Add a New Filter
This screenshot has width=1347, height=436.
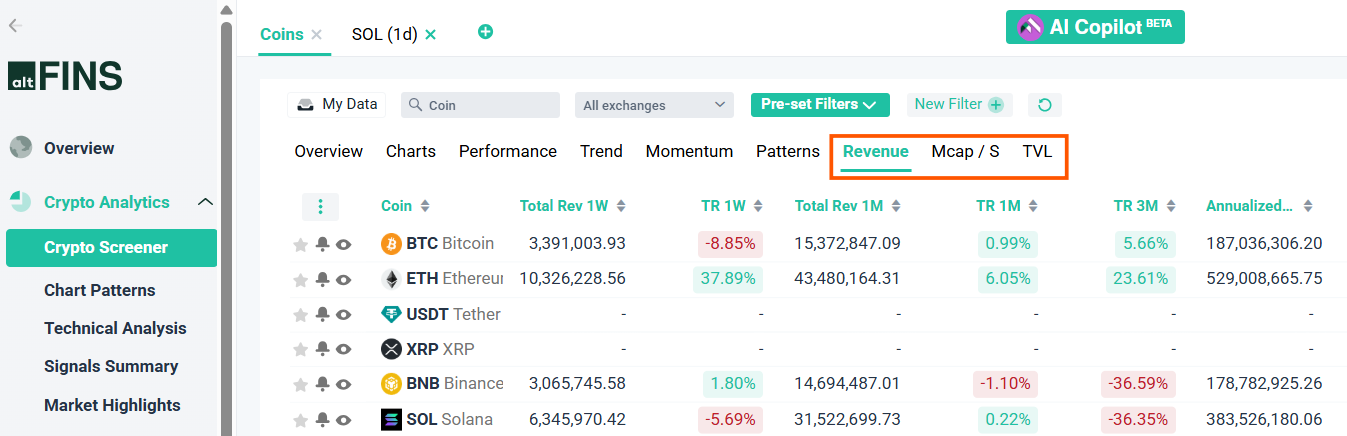(x=959, y=104)
